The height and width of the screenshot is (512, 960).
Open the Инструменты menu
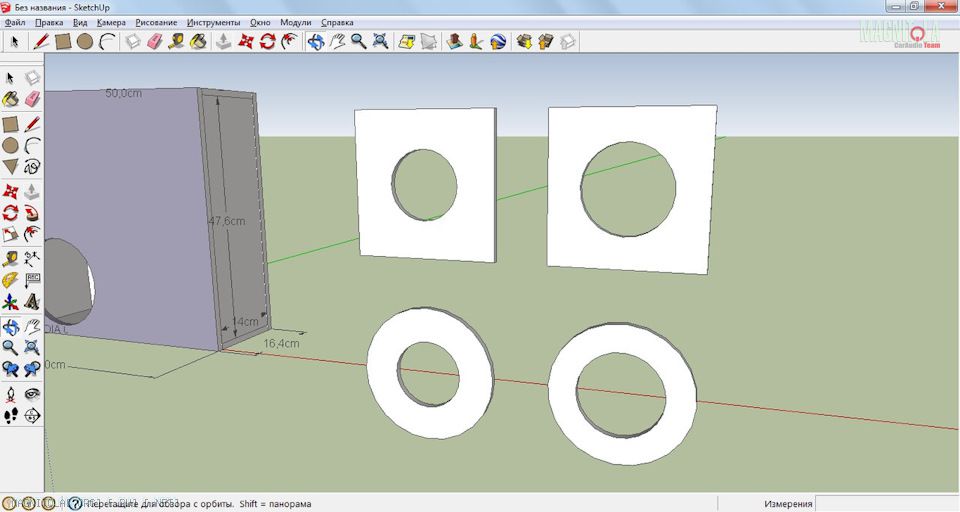point(213,22)
